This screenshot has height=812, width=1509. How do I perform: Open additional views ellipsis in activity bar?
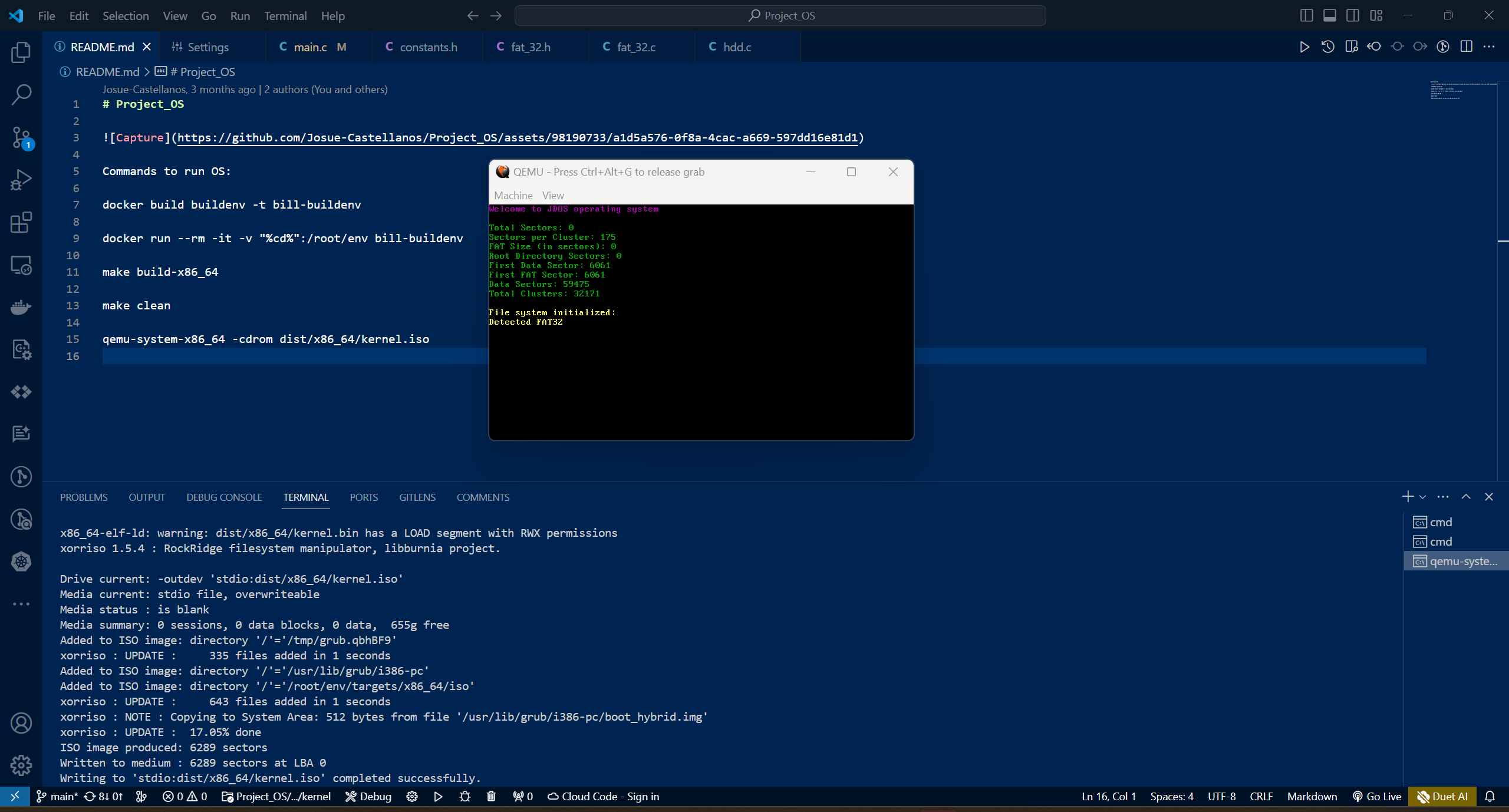21,604
